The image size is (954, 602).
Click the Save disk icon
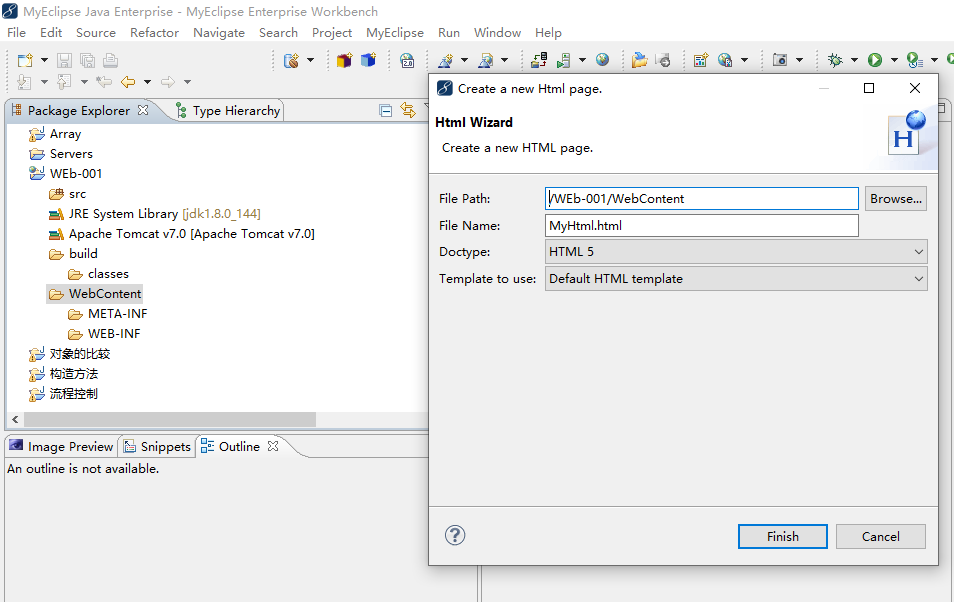pos(64,60)
